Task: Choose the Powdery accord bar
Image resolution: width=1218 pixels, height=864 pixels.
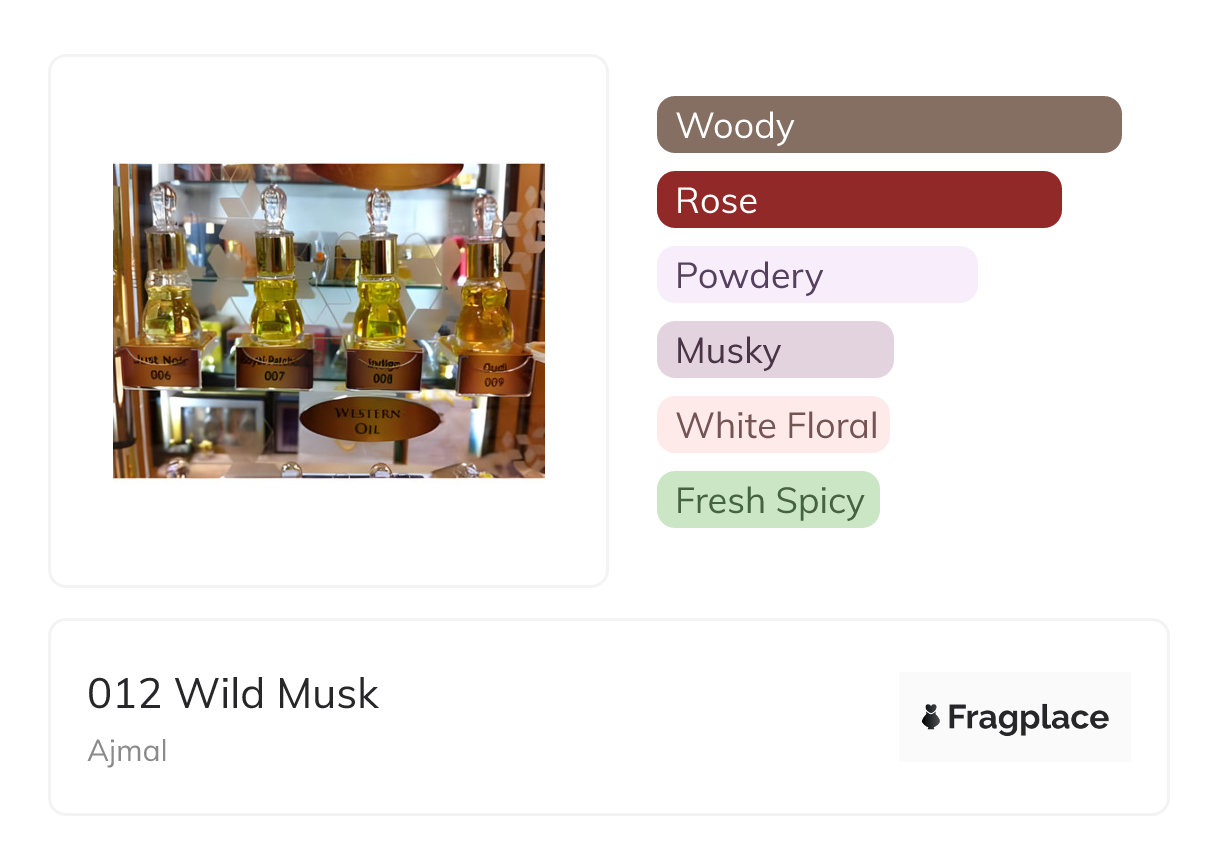Action: point(817,275)
